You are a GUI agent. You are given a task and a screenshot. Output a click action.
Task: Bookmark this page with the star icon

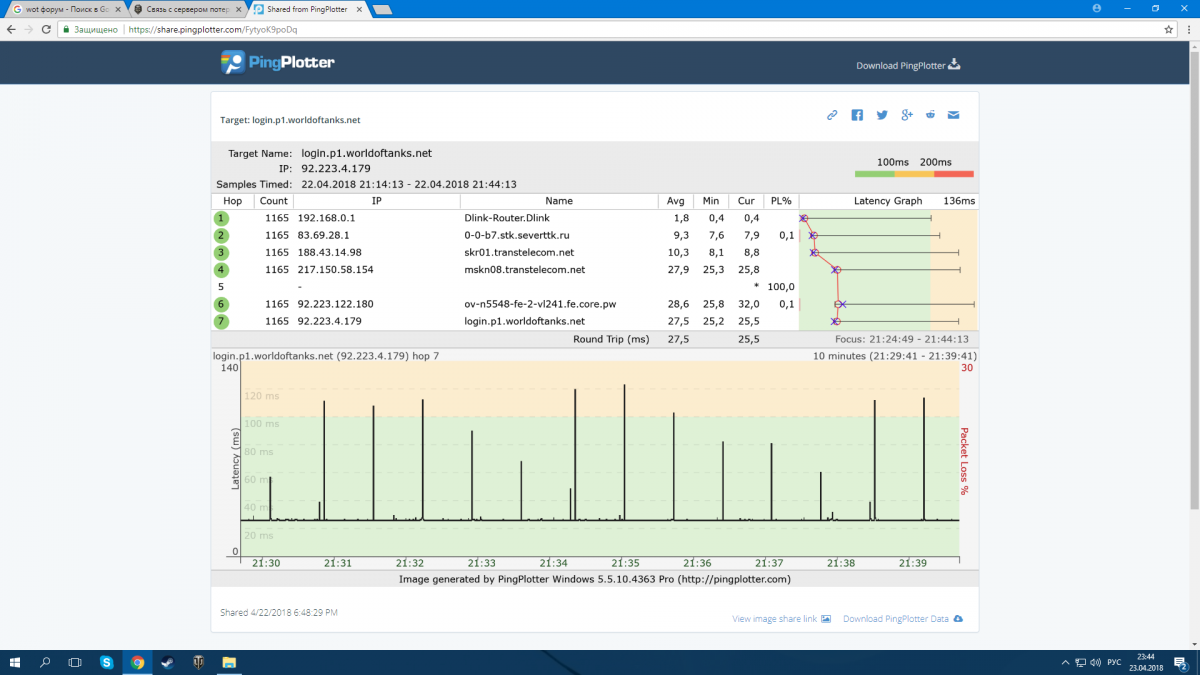1169,29
